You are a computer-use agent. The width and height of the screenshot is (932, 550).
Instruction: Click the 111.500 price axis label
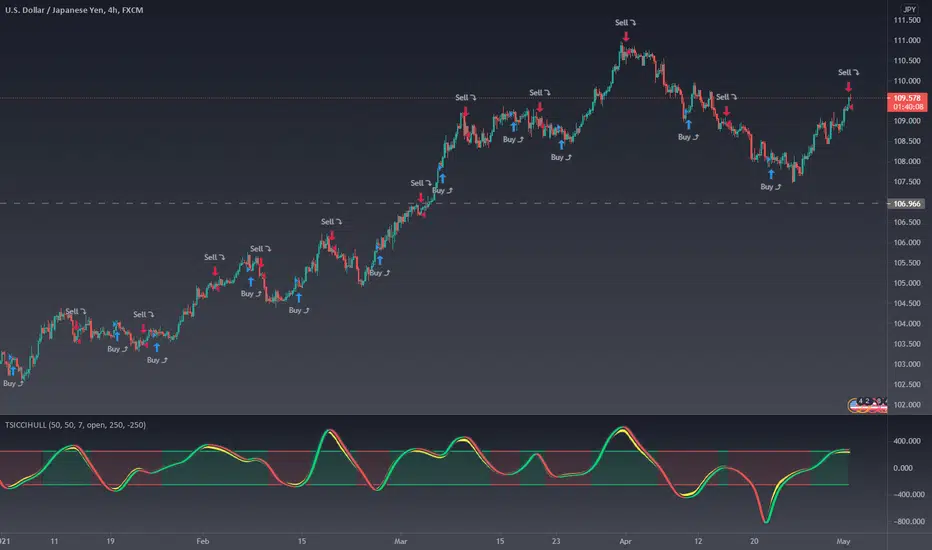pyautogui.click(x=907, y=20)
